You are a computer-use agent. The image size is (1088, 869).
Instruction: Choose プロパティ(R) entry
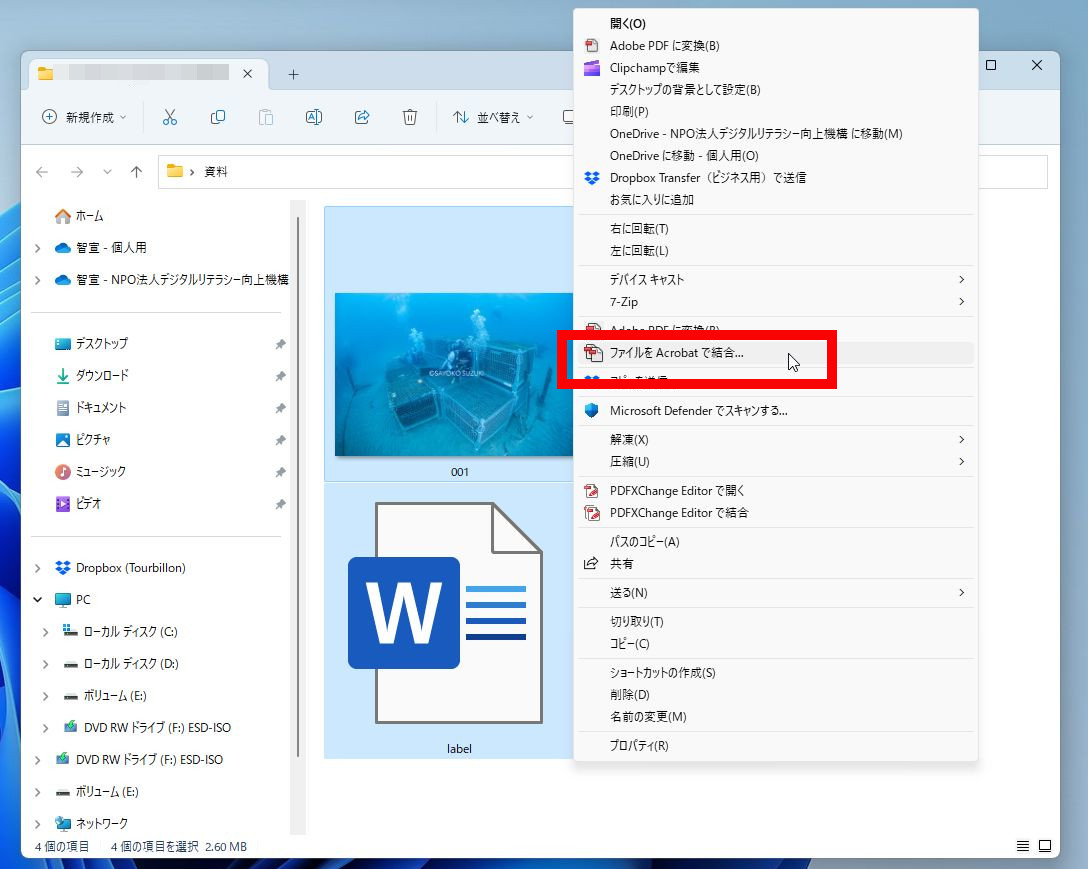[x=776, y=746]
